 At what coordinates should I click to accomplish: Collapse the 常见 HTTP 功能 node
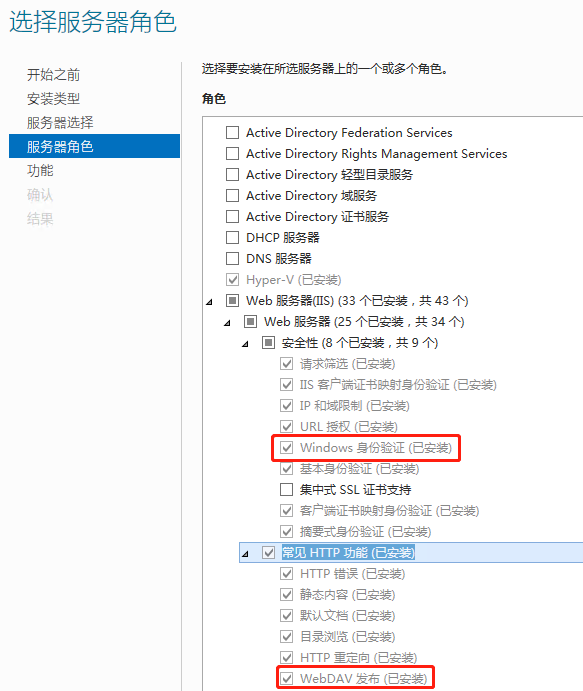[x=245, y=554]
